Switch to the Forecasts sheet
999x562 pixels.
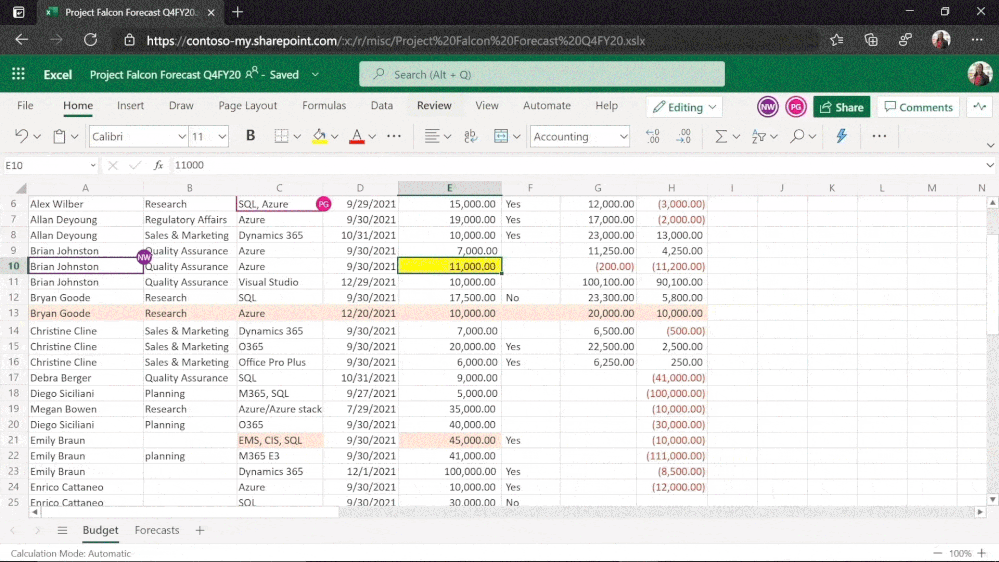(x=157, y=530)
